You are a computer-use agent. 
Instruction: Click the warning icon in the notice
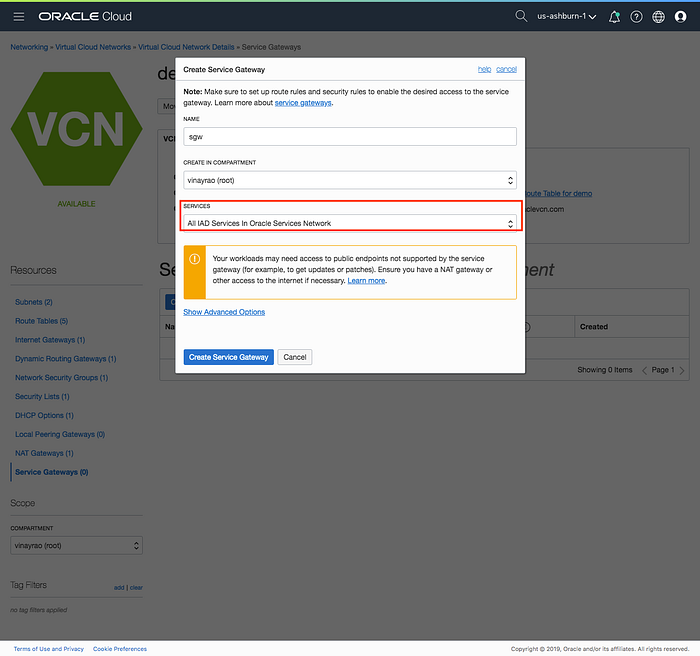[195, 259]
